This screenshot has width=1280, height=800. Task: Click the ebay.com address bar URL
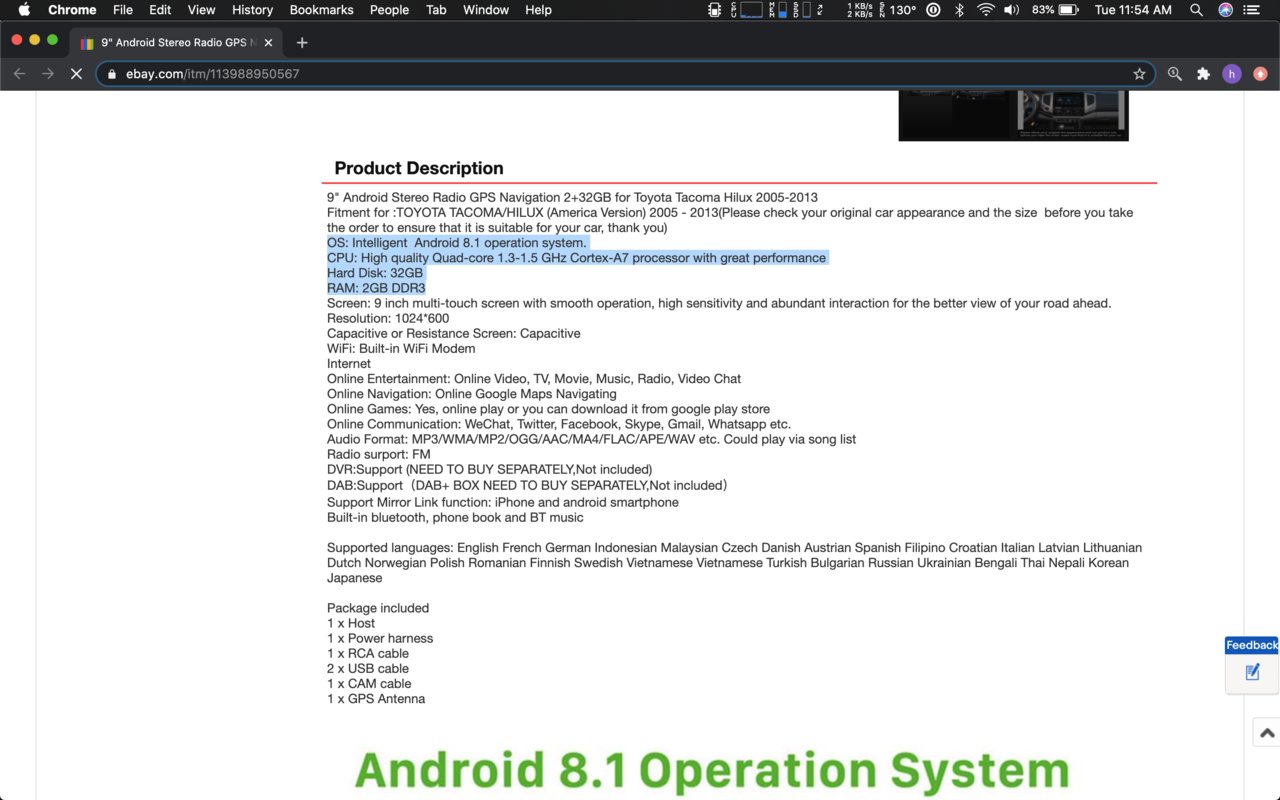coord(212,74)
